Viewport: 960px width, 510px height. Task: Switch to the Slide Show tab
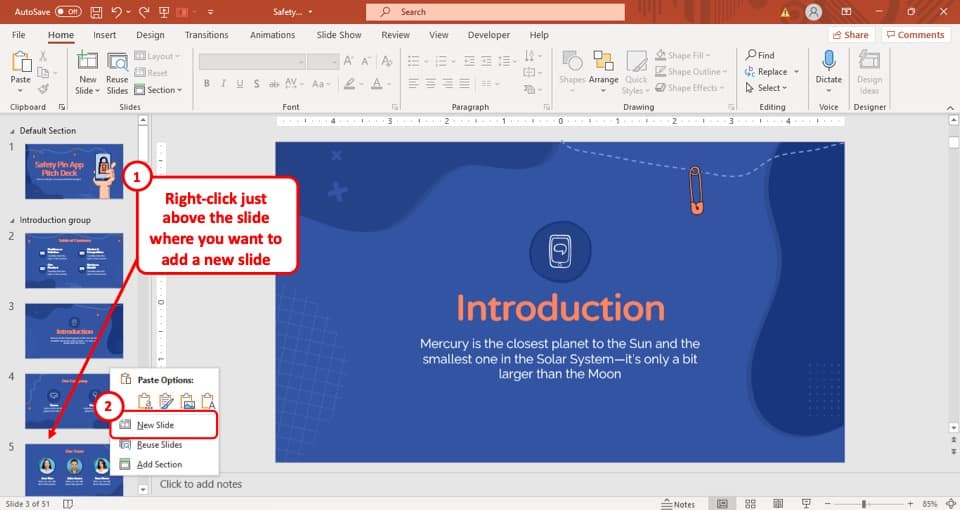tap(339, 35)
